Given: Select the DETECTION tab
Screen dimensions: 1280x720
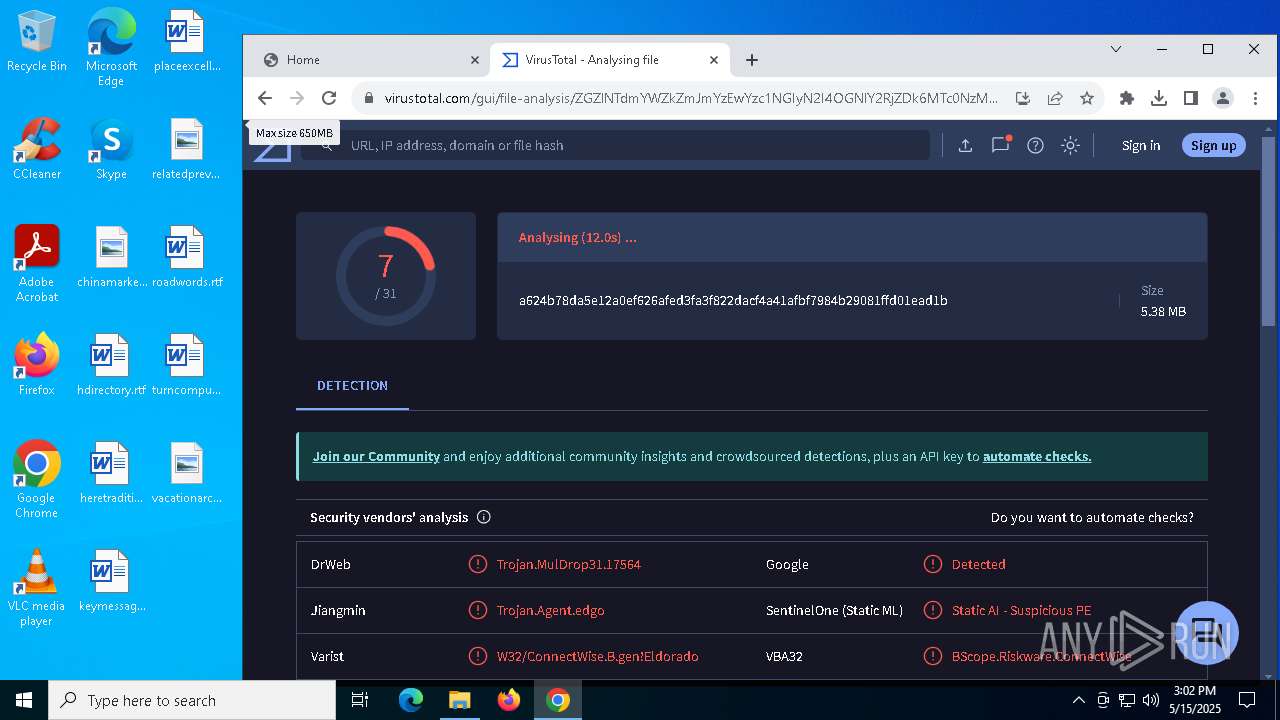Looking at the screenshot, I should coord(352,386).
